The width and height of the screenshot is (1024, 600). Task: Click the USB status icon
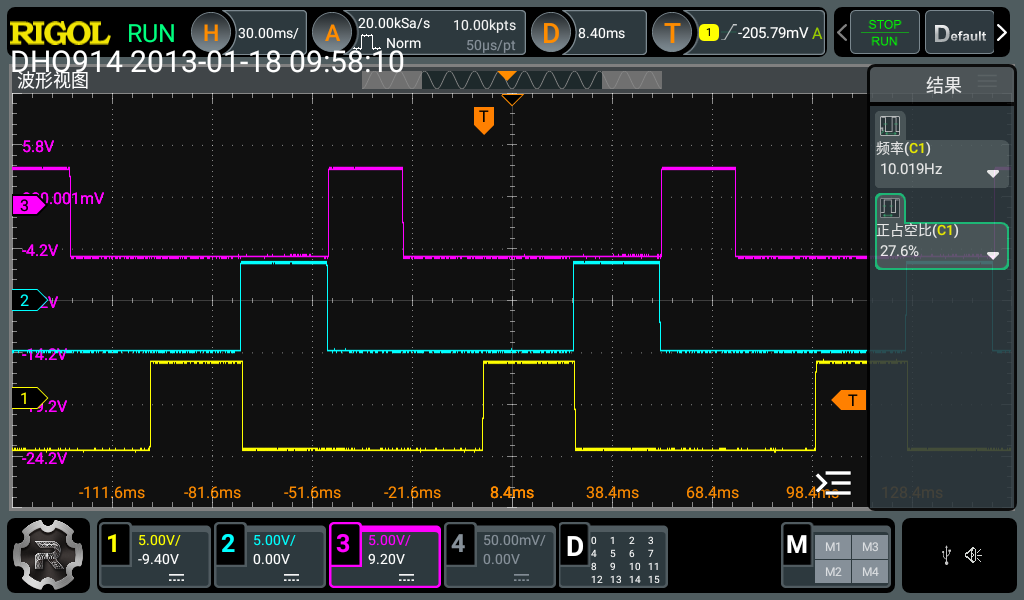pos(947,555)
